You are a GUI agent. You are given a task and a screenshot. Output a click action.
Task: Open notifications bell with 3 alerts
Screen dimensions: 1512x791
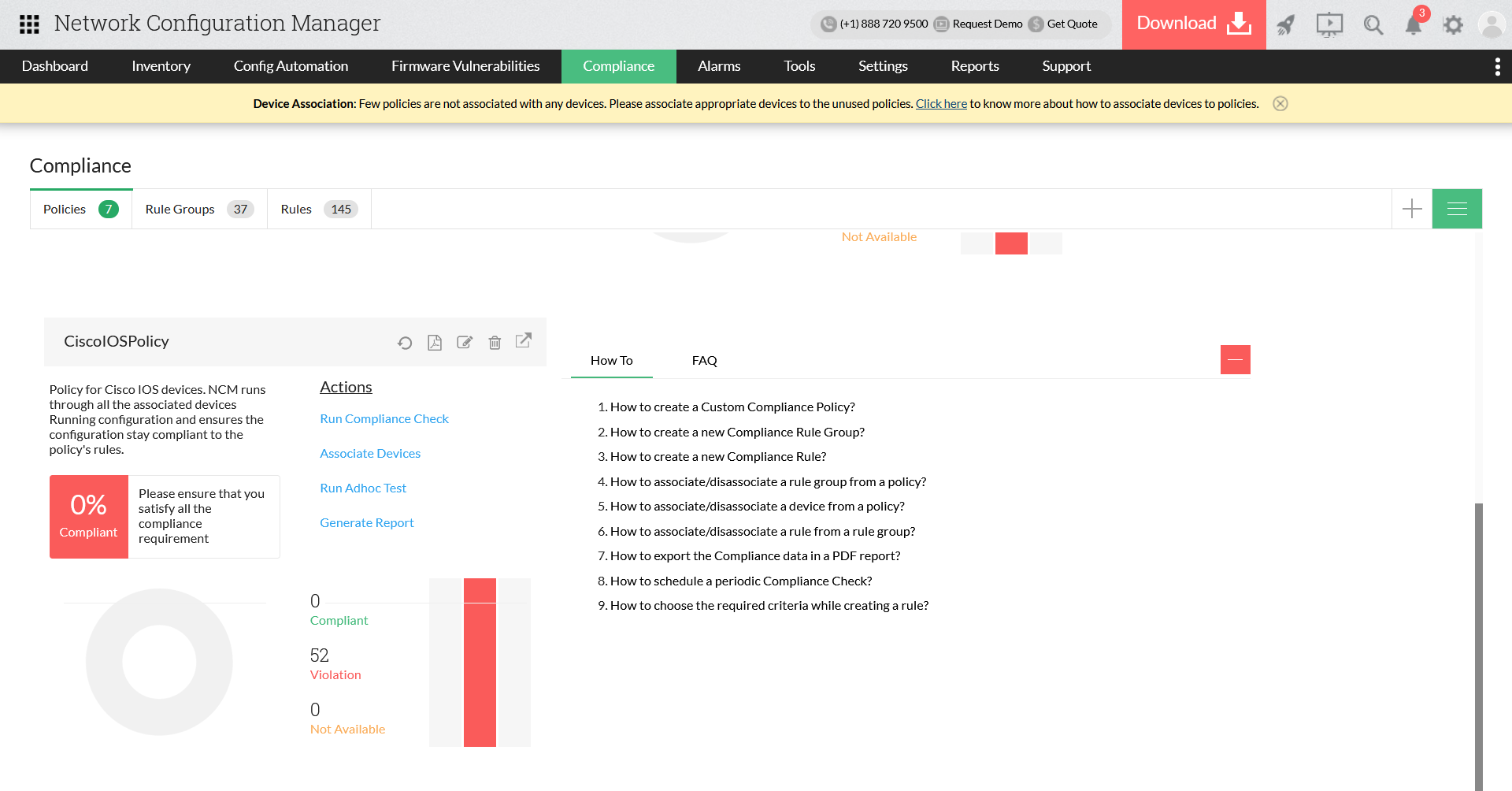click(1413, 24)
